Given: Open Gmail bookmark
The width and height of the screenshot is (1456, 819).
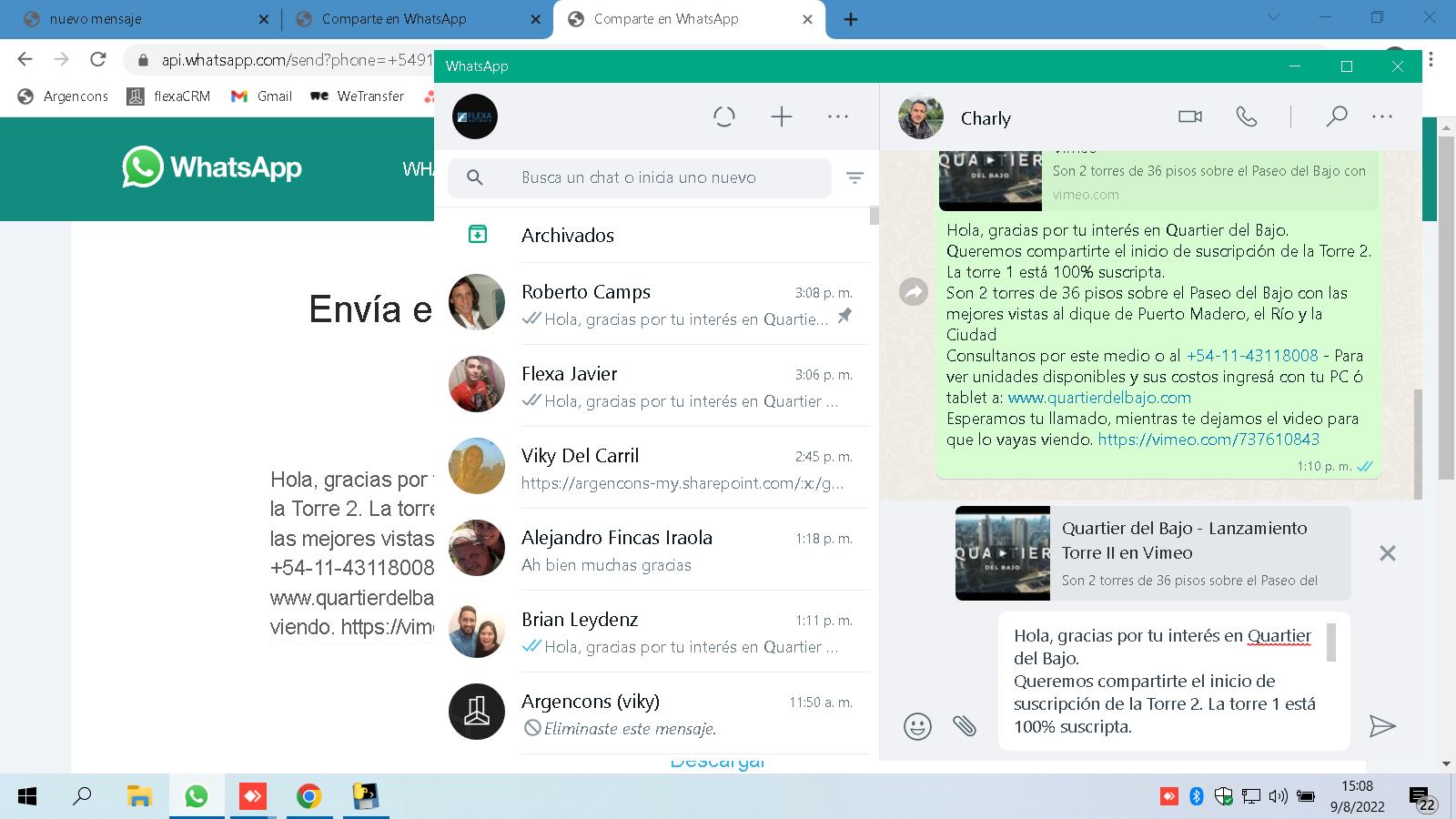Looking at the screenshot, I should point(261,96).
